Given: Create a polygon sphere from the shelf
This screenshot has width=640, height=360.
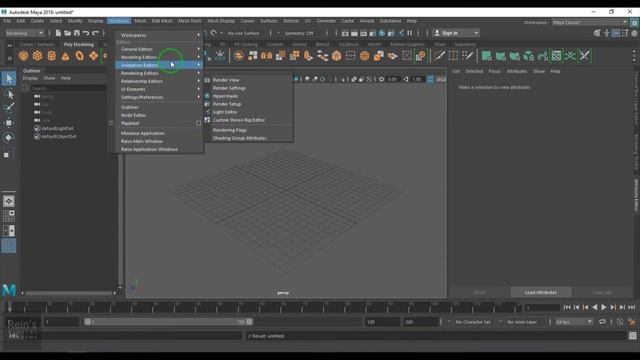Looking at the screenshot, I should [24, 56].
